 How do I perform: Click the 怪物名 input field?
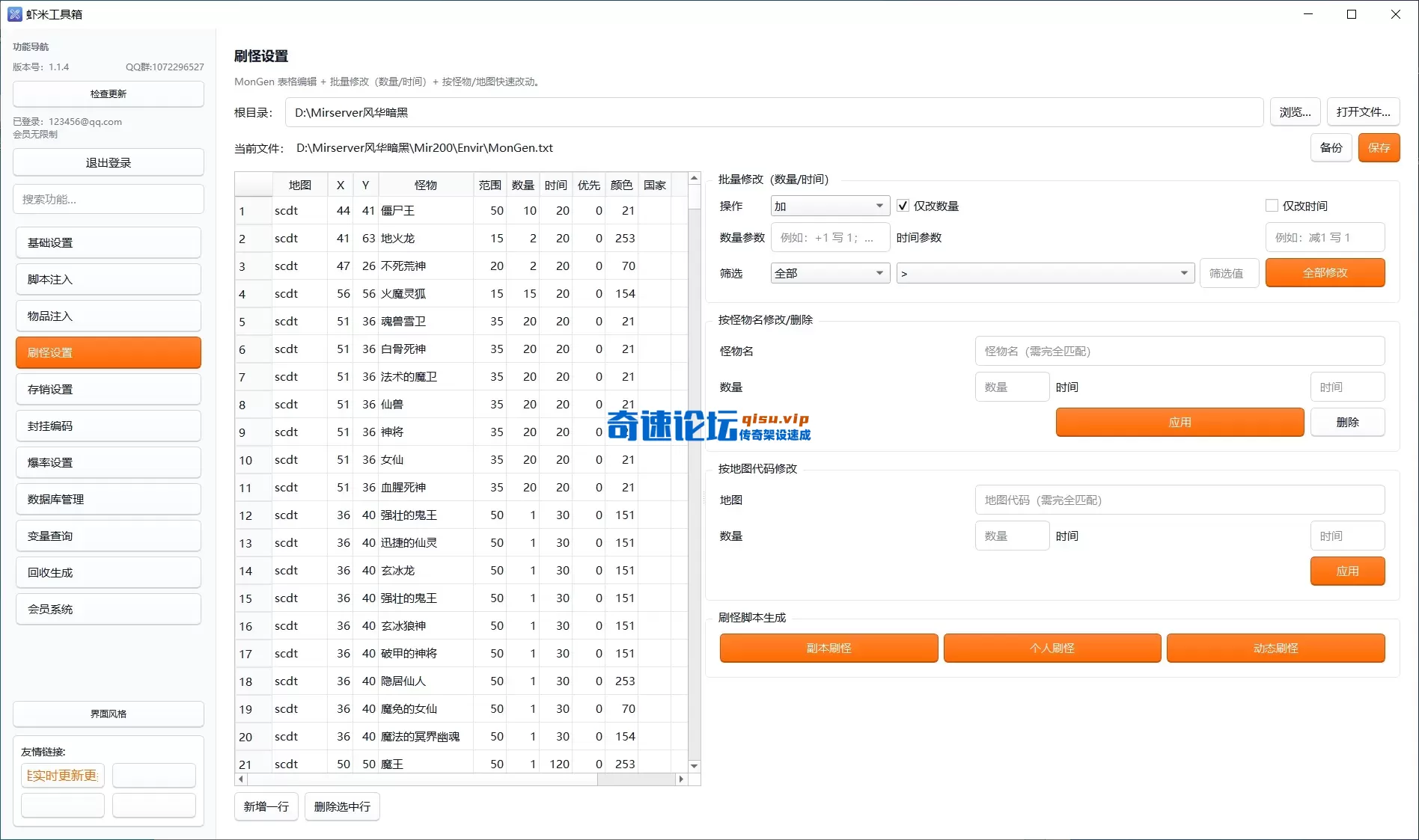tap(1179, 350)
